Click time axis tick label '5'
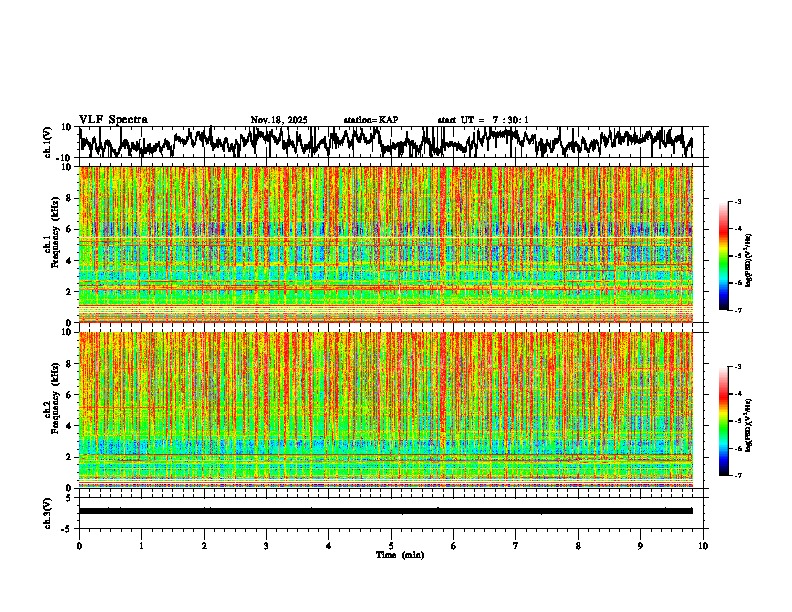792x612 pixels. 391,546
